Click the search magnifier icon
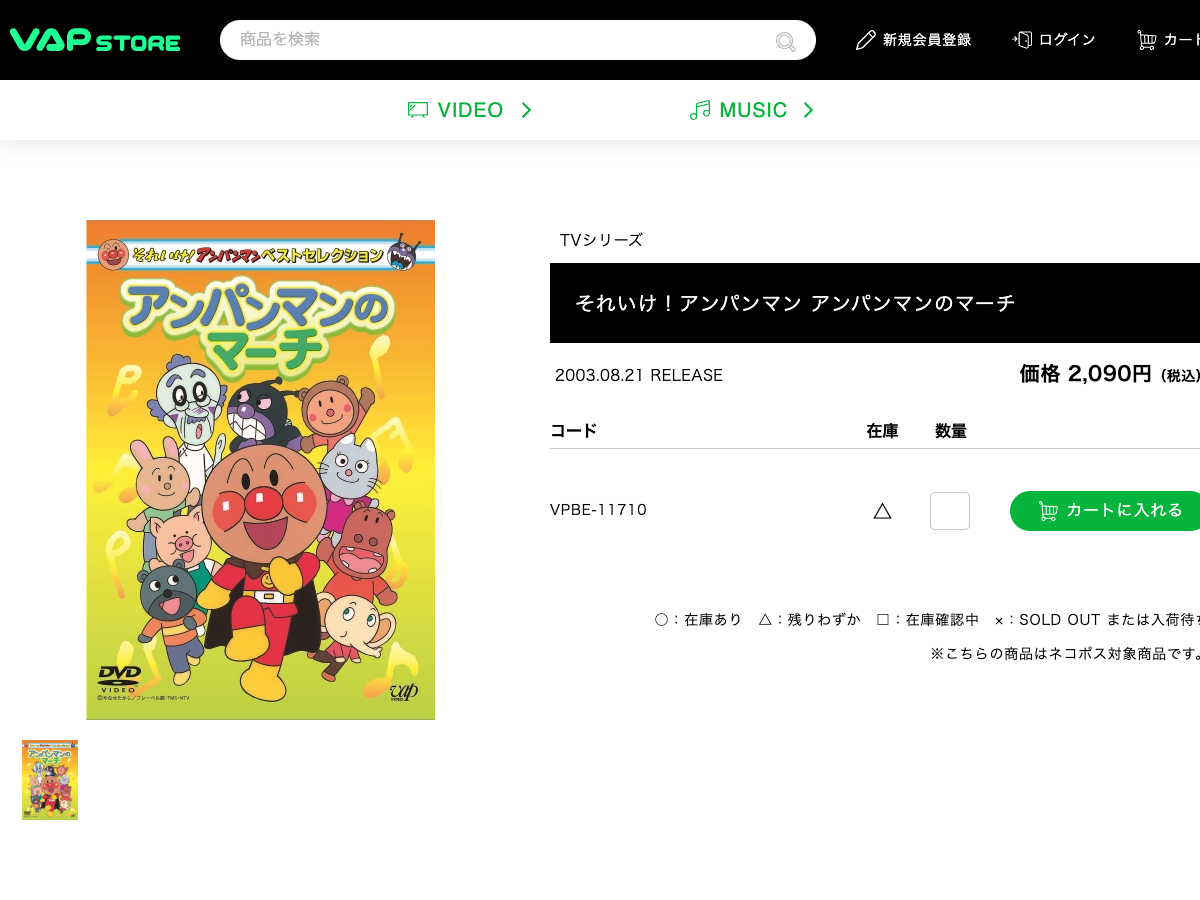The image size is (1200, 900). [786, 41]
